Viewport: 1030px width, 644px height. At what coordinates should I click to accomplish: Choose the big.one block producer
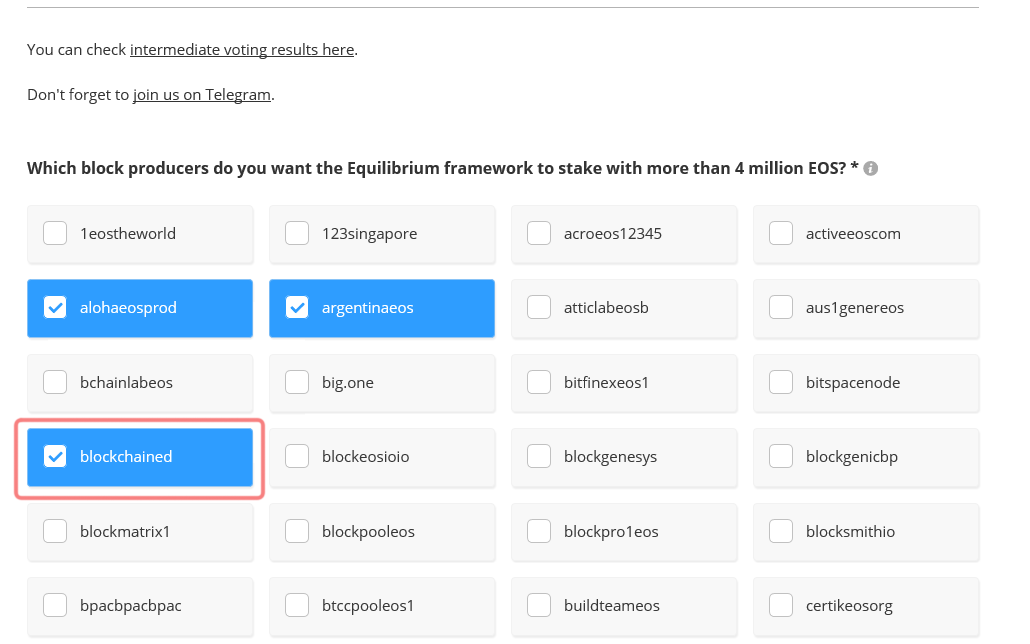coord(297,382)
